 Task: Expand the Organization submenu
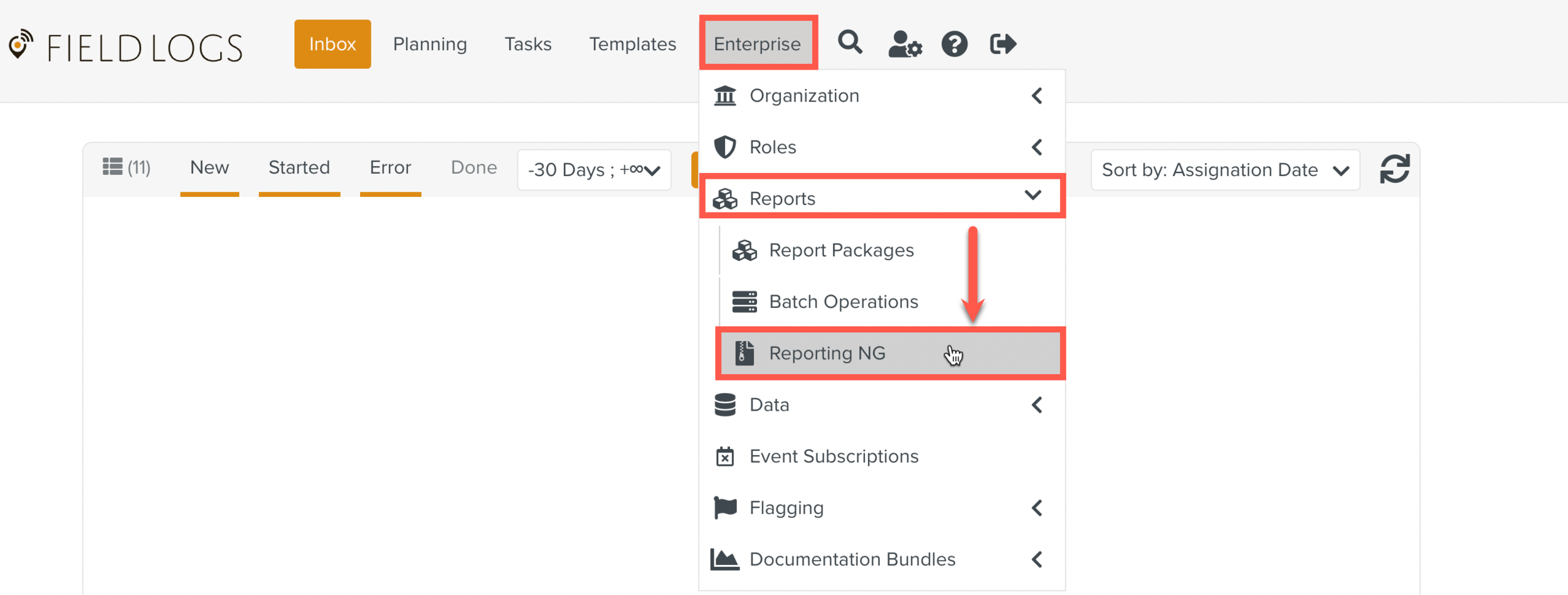(881, 96)
